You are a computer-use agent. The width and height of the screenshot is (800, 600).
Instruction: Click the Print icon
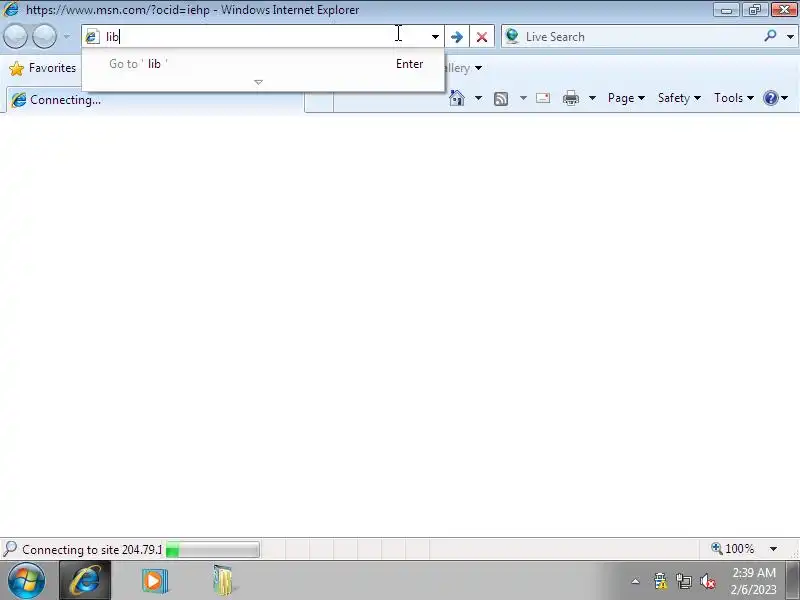[571, 98]
